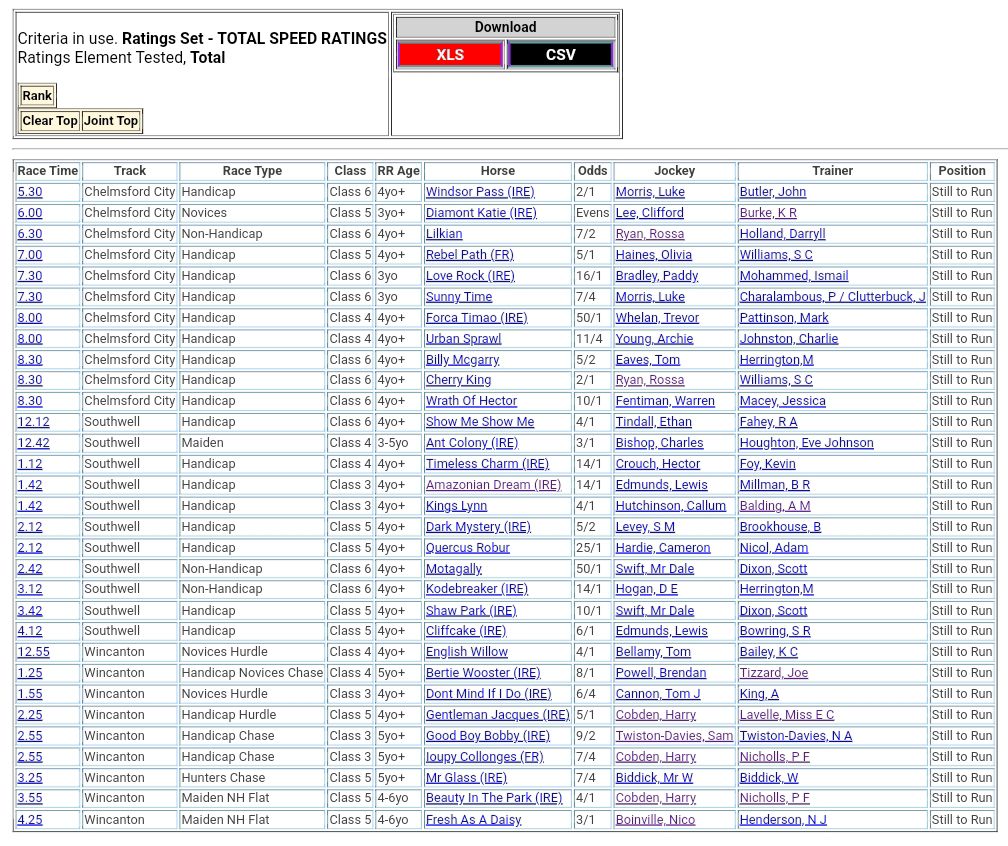
Task: View trainer Houghton, Eve Johnson
Action: click(x=806, y=443)
